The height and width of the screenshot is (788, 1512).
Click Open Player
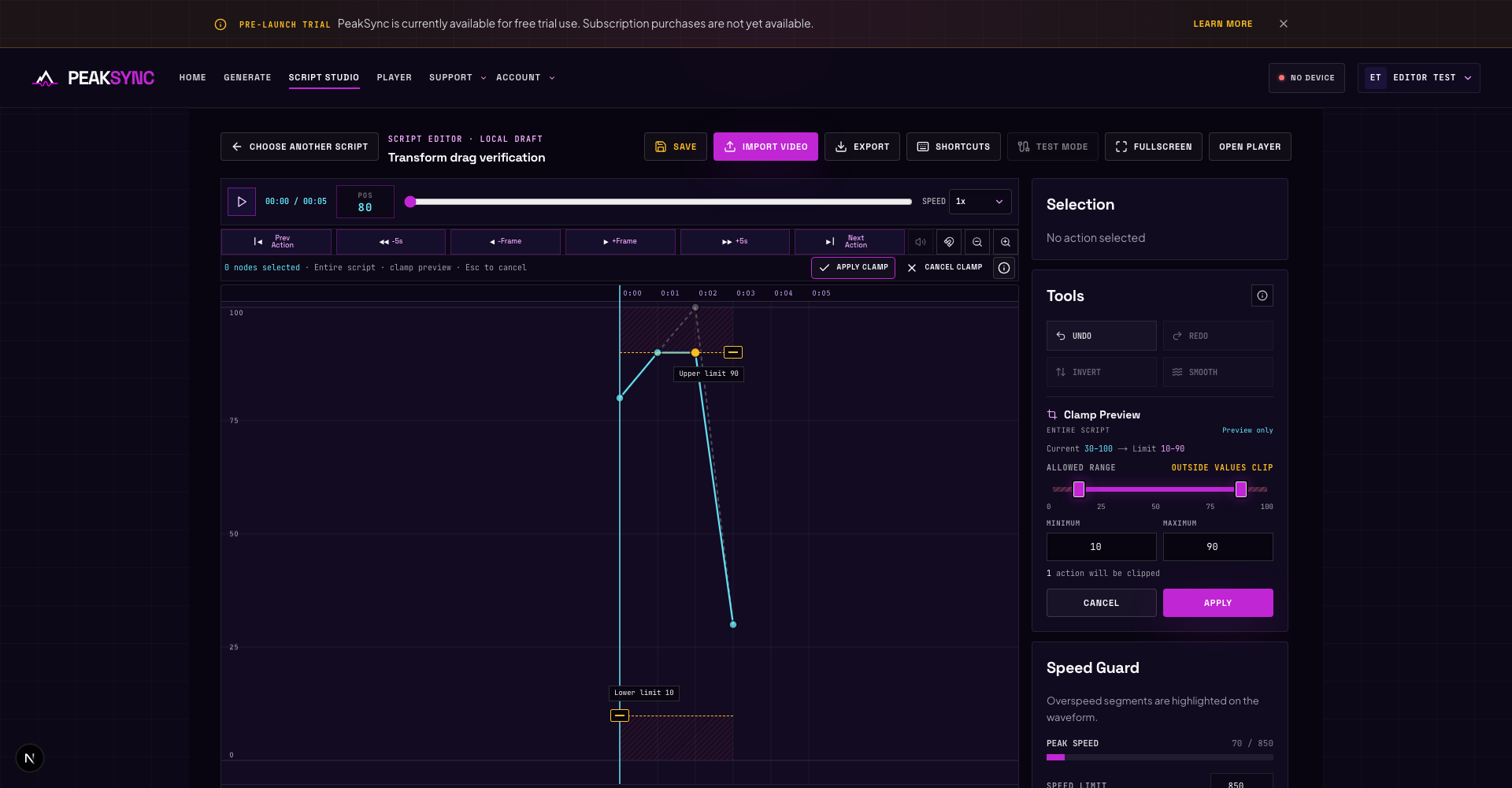[x=1250, y=147]
